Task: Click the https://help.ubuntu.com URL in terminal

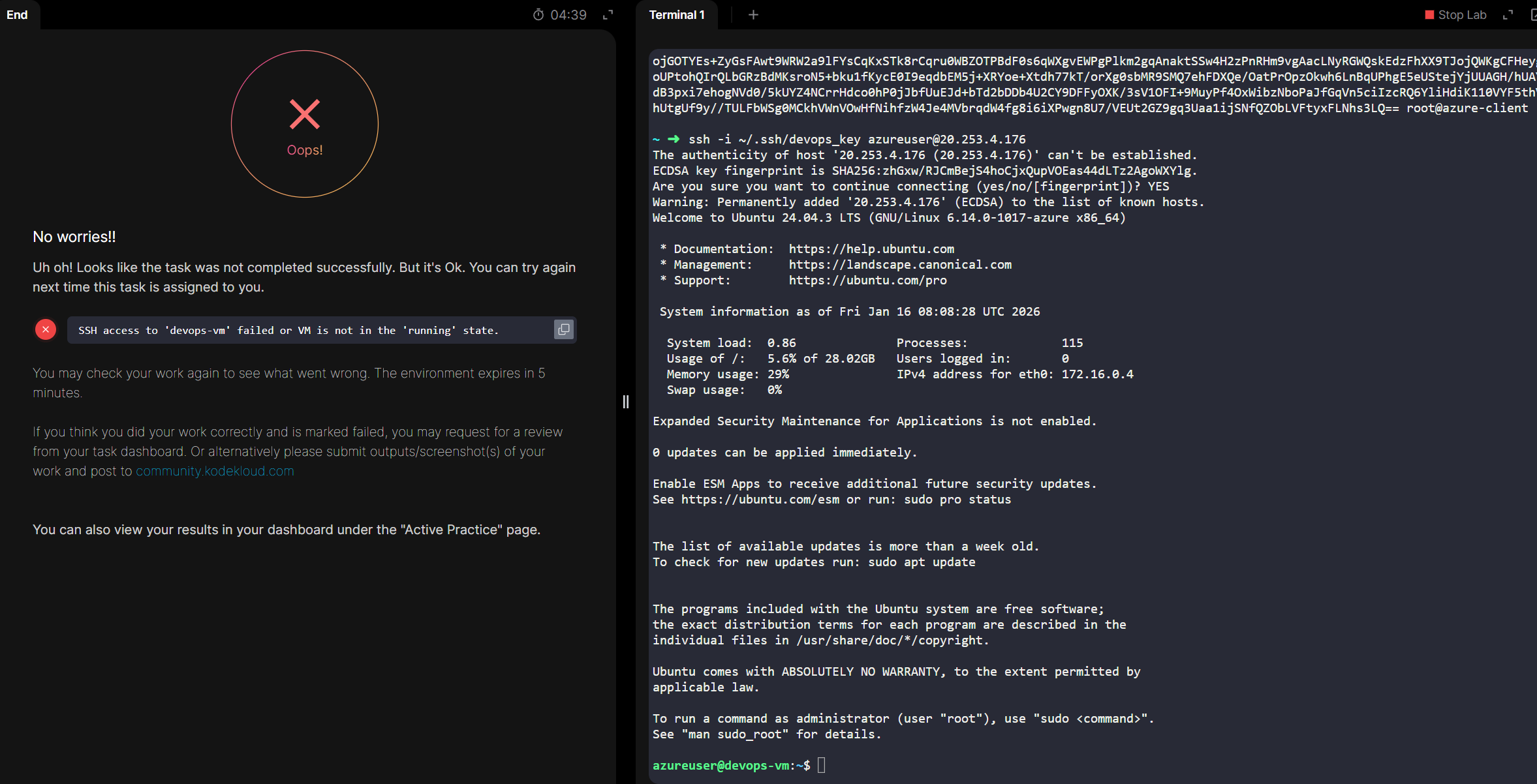Action: 871,249
